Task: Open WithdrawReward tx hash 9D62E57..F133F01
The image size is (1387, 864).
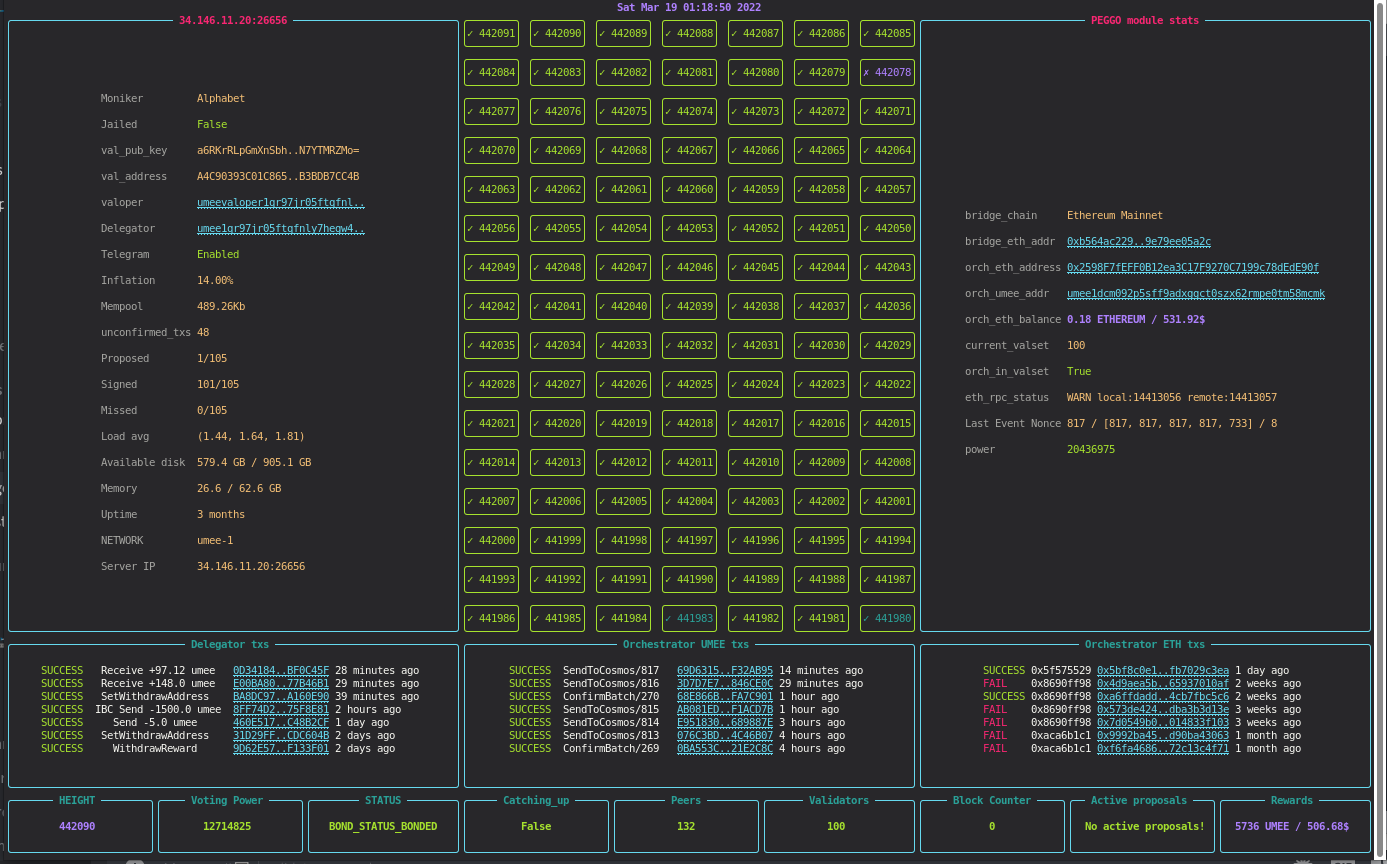Action: [281, 748]
